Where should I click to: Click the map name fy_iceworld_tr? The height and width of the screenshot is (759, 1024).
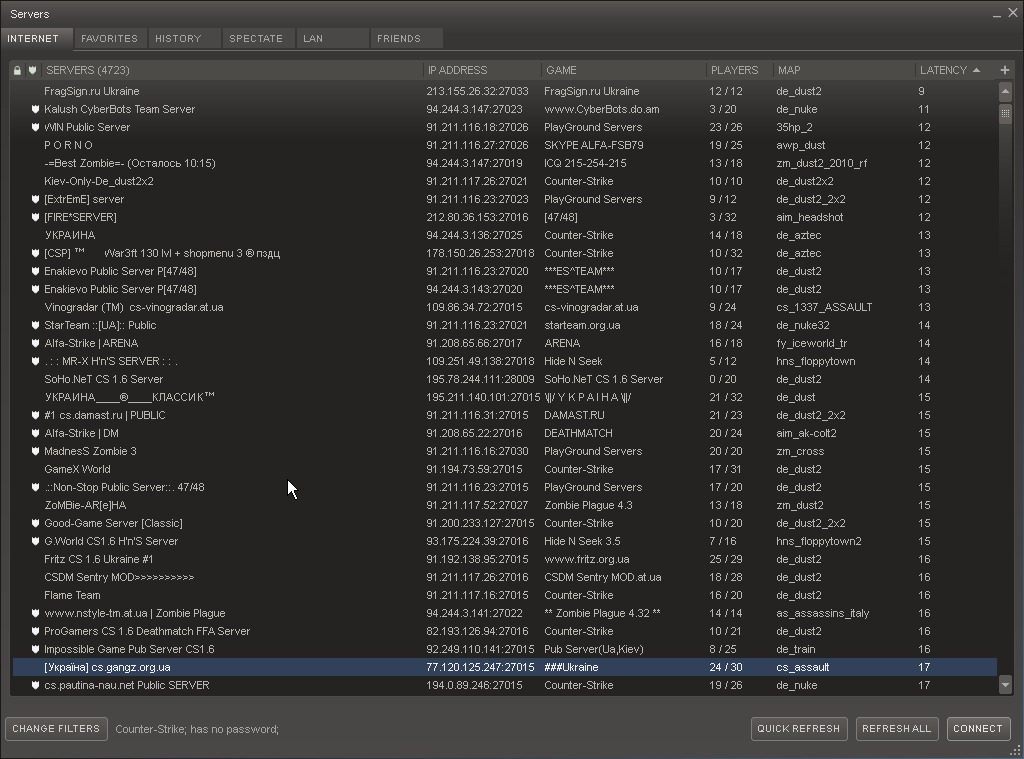(811, 344)
